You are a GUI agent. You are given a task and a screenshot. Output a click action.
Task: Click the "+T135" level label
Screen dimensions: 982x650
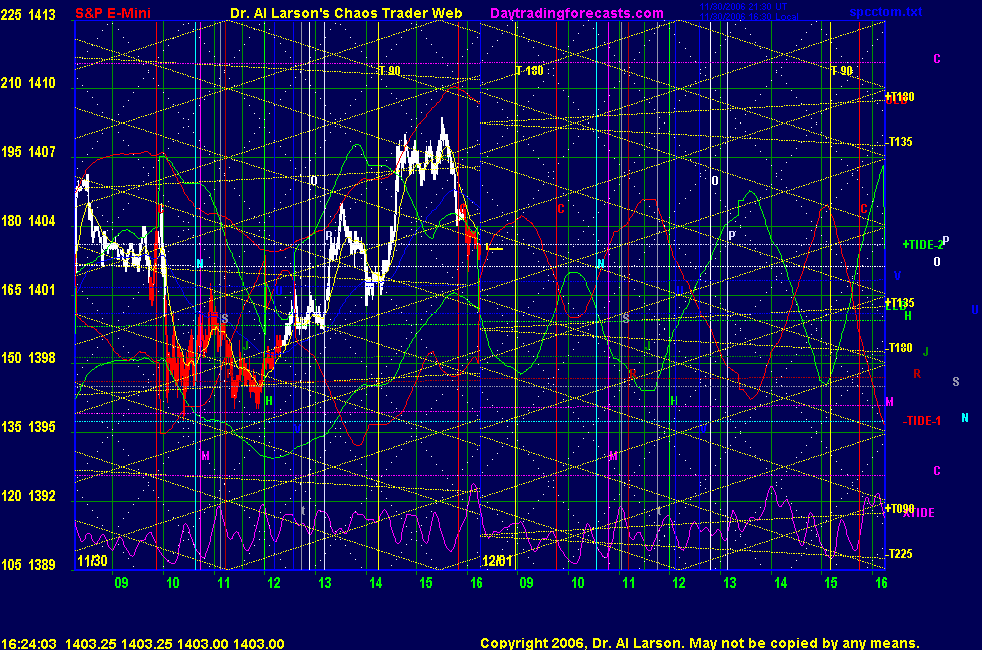[900, 302]
